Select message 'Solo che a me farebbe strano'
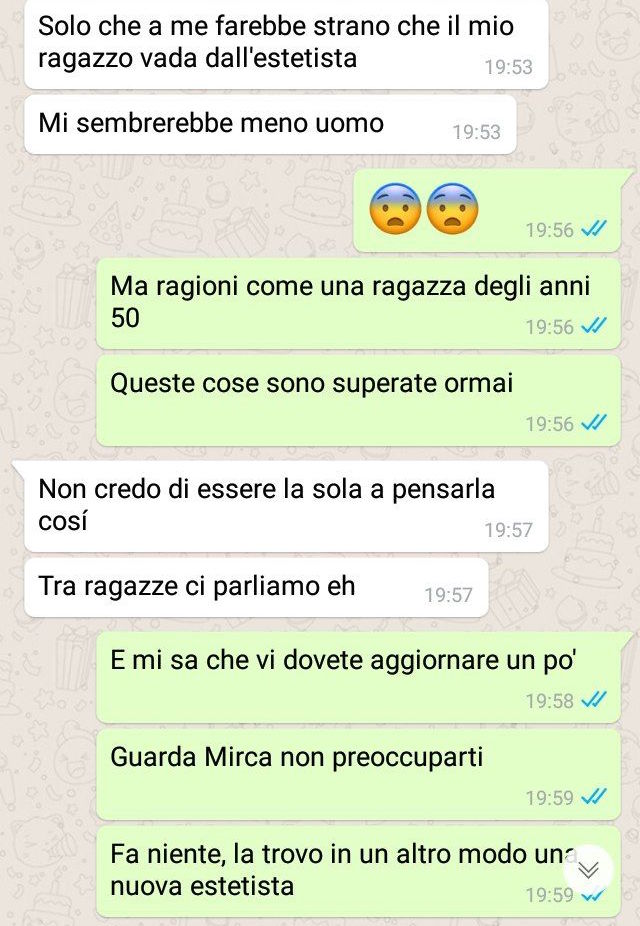The width and height of the screenshot is (640, 926). tap(286, 44)
